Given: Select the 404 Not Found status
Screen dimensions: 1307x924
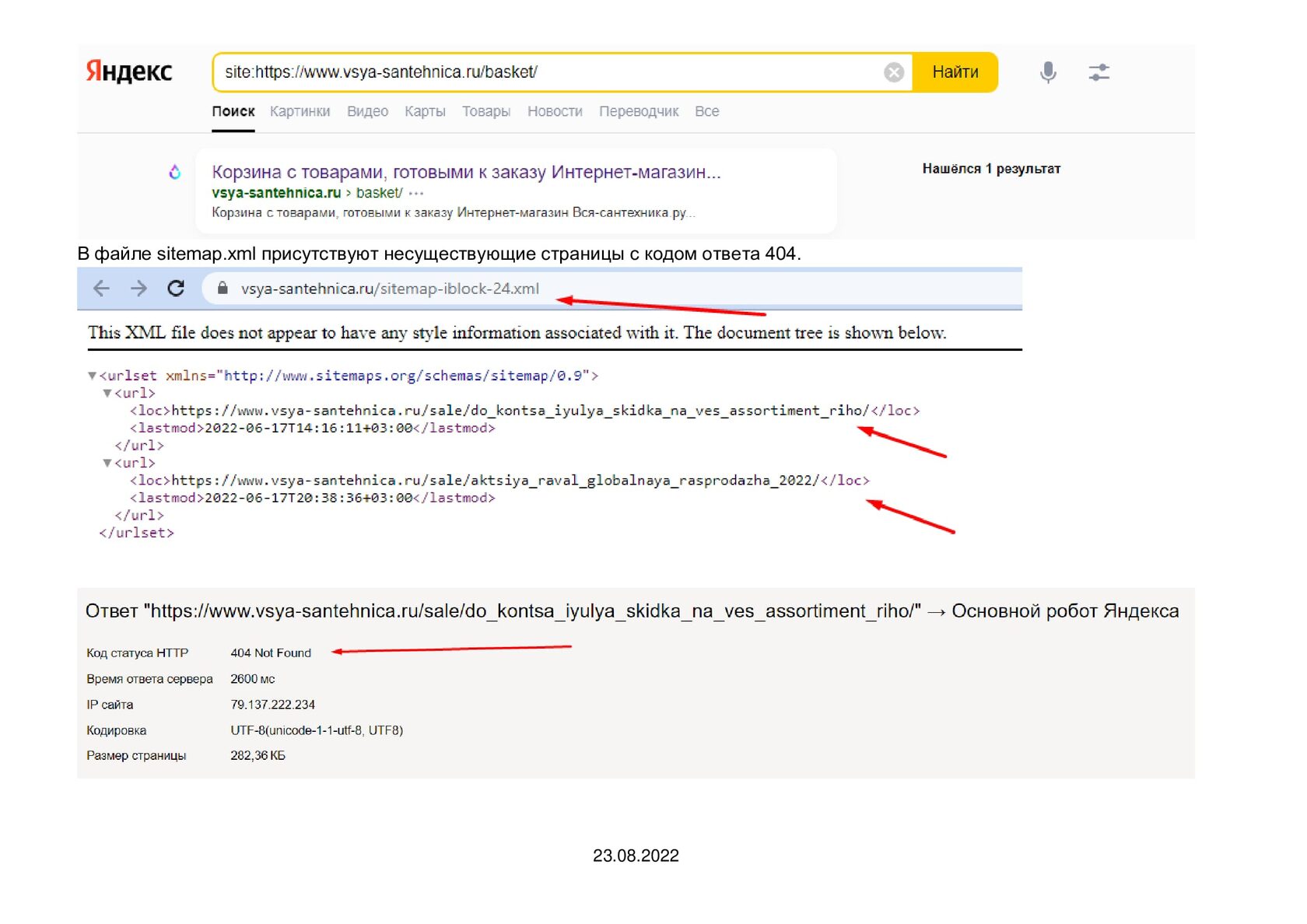Looking at the screenshot, I should pyautogui.click(x=271, y=653).
